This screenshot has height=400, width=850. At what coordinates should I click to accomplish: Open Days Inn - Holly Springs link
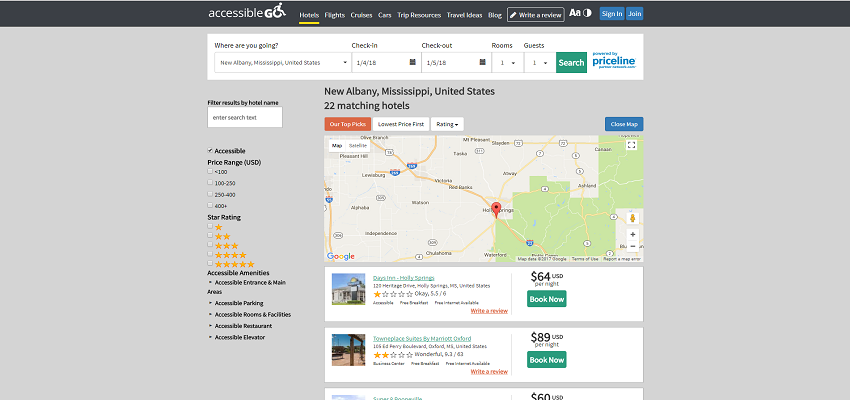403,278
